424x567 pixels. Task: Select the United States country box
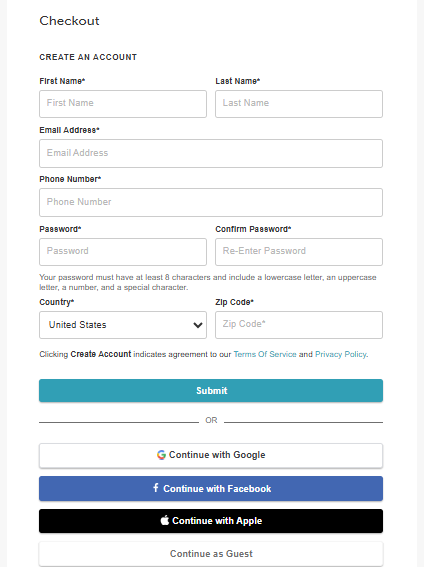[x=123, y=325]
